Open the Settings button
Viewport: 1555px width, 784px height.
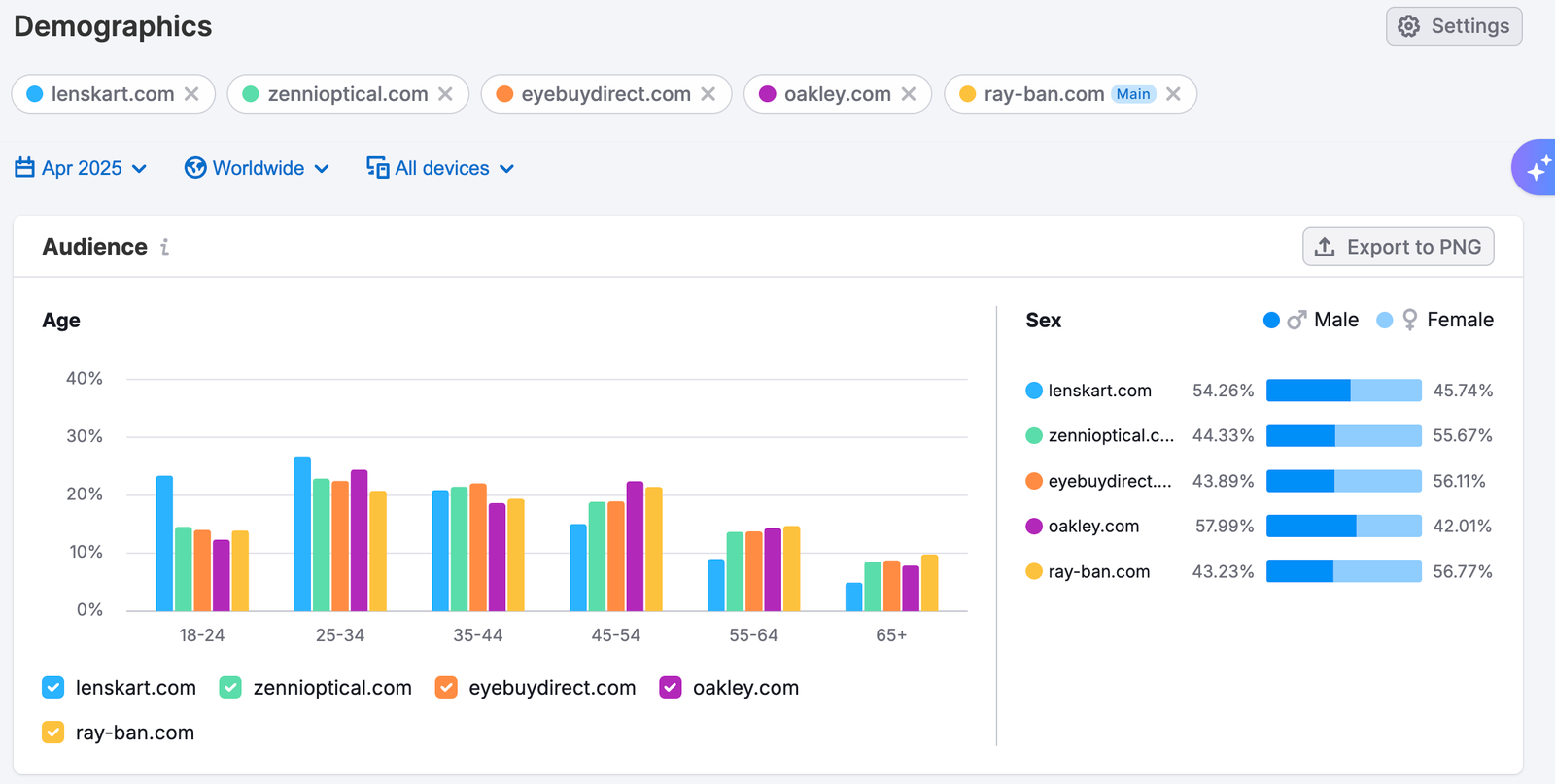(x=1454, y=26)
